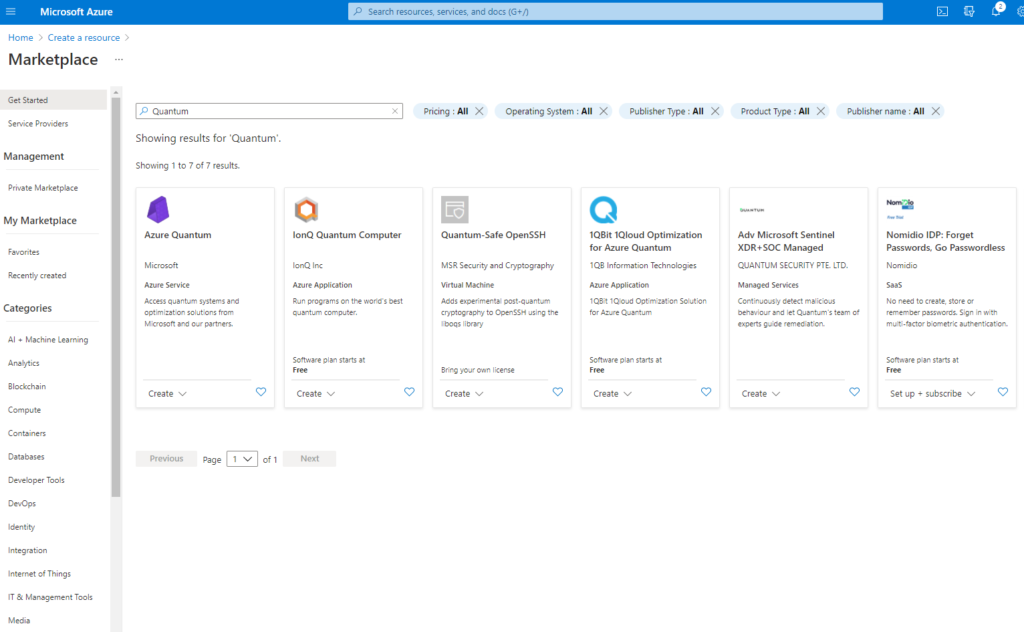
Task: Clear the Quantum search field with the X
Action: tap(395, 111)
